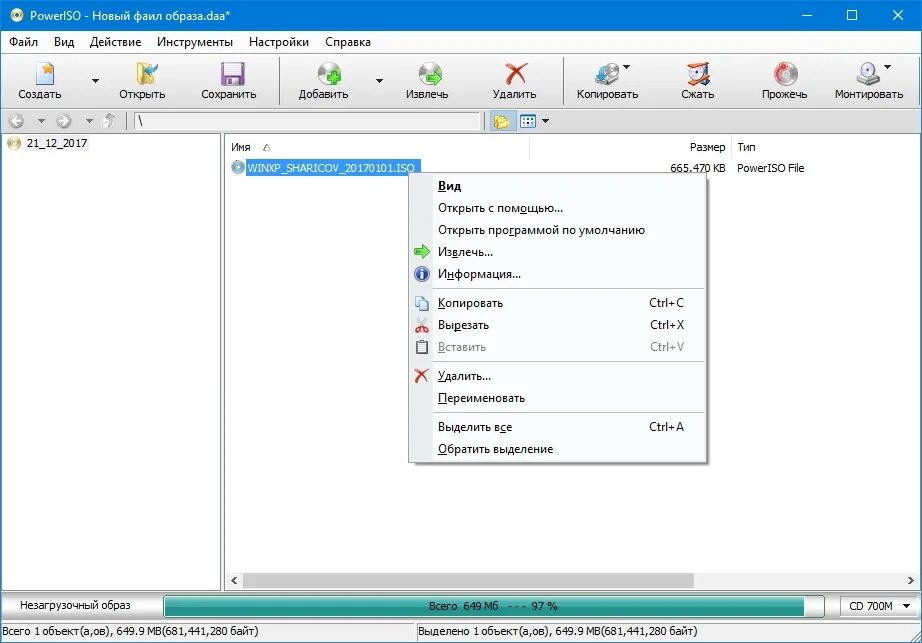
Task: Select the WINXP_SHARICOV_20170101.ISO file
Action: (x=332, y=168)
